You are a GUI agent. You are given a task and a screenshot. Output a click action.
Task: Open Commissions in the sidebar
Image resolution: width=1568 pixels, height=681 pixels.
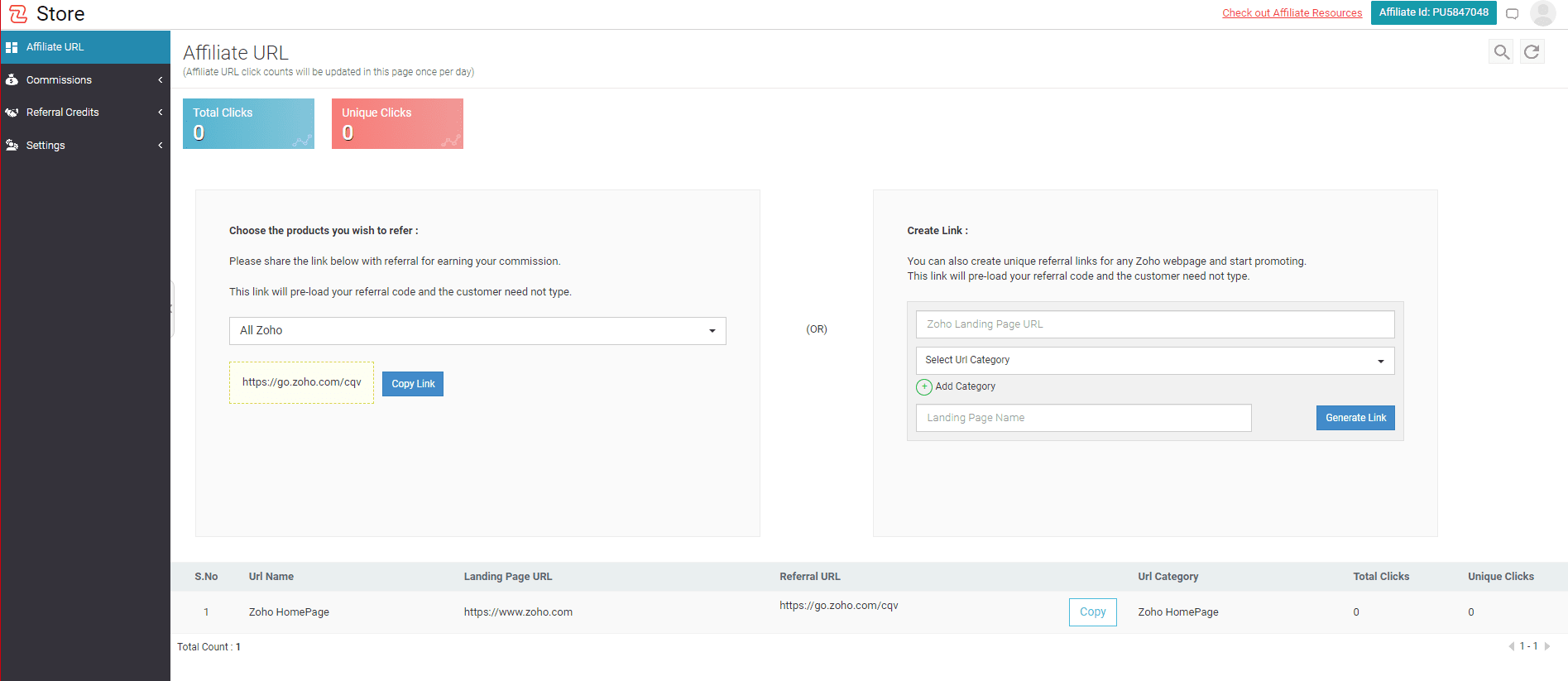85,80
